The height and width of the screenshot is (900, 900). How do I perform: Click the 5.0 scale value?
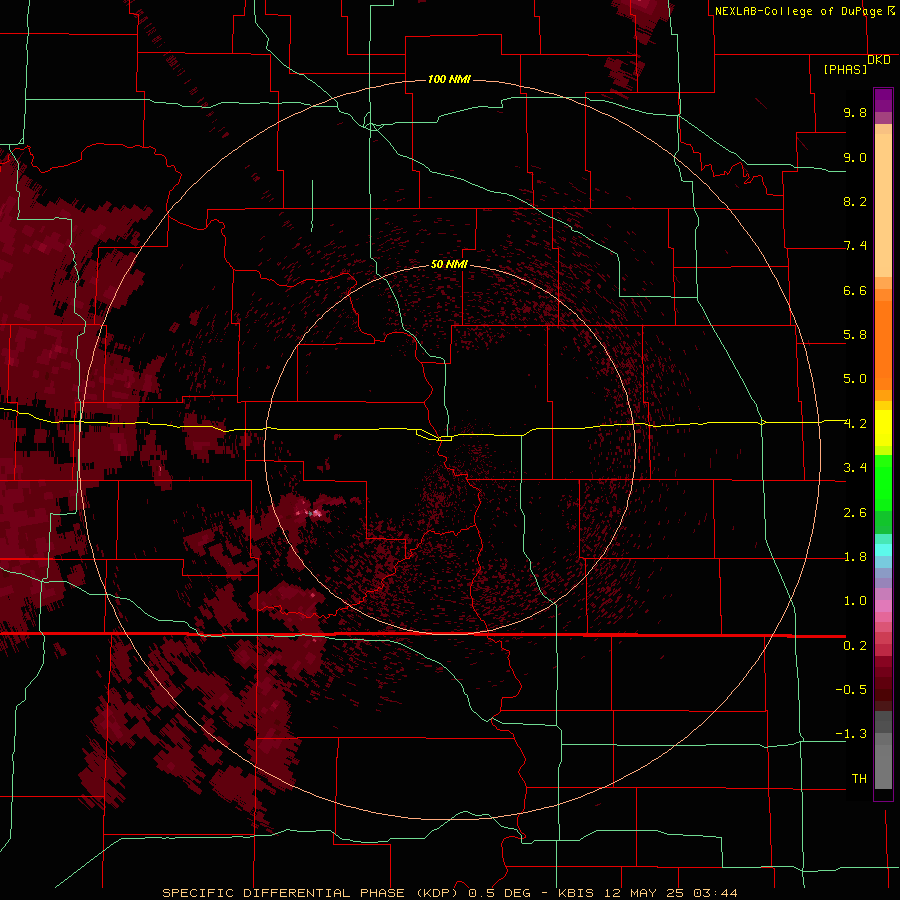(x=855, y=379)
